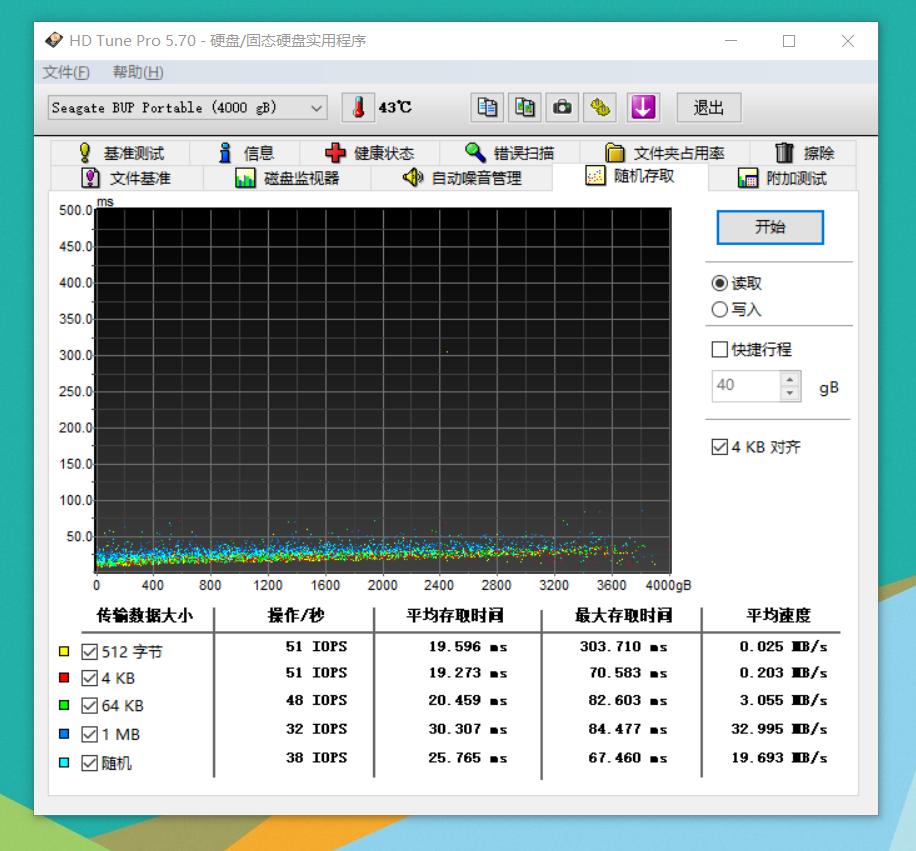Toggle the 4 KB 对齐 alignment checkbox
Screen dimensions: 916x851
pyautogui.click(x=719, y=447)
